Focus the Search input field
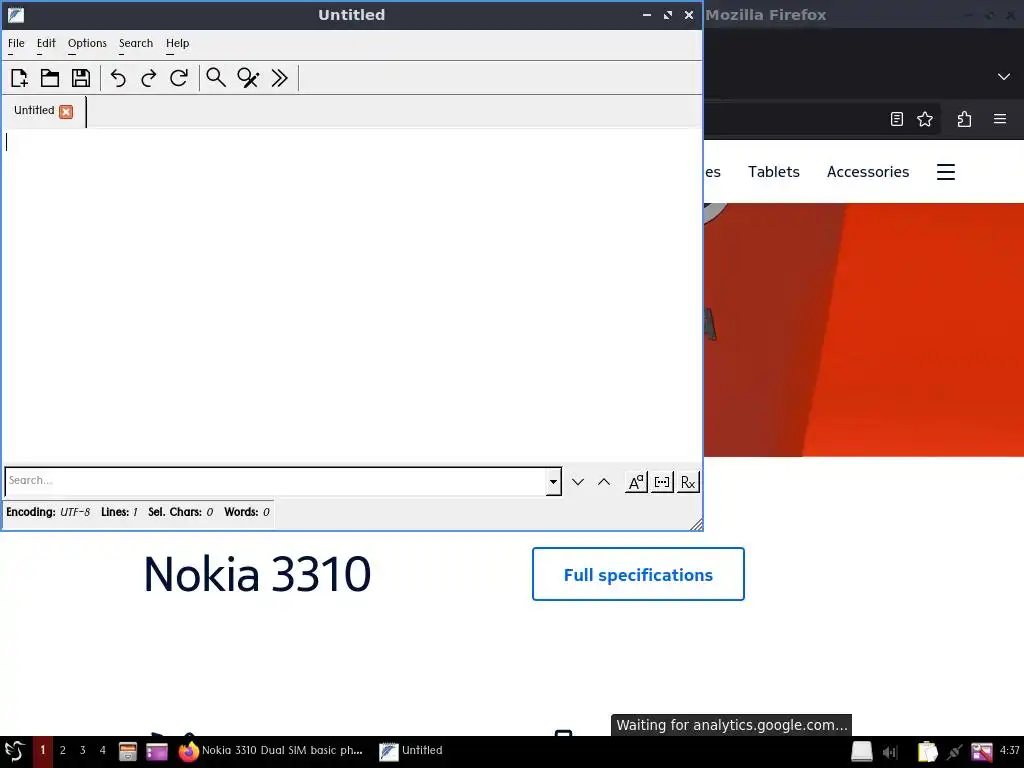This screenshot has width=1024, height=768. click(x=276, y=481)
